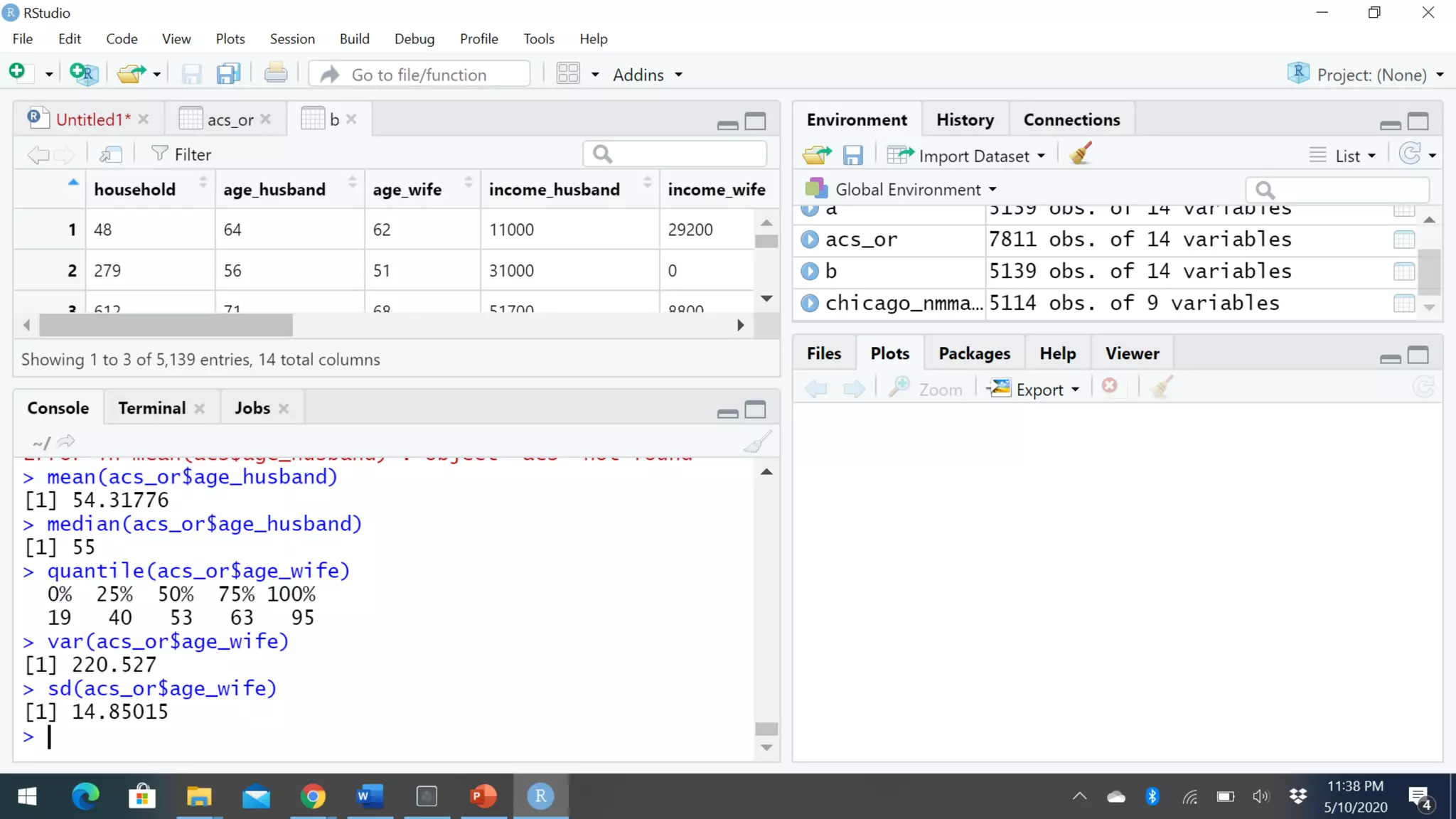Viewport: 1456px width, 819px height.
Task: Go to previous plot arrow
Action: [816, 389]
